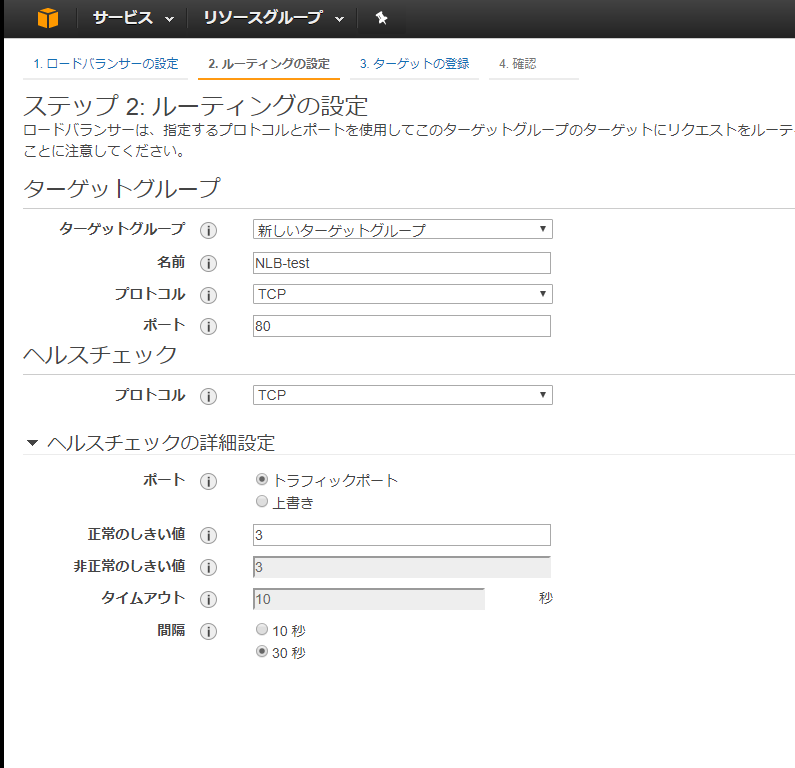
Task: Show info icon for target group プロトコル
Action: click(x=208, y=295)
